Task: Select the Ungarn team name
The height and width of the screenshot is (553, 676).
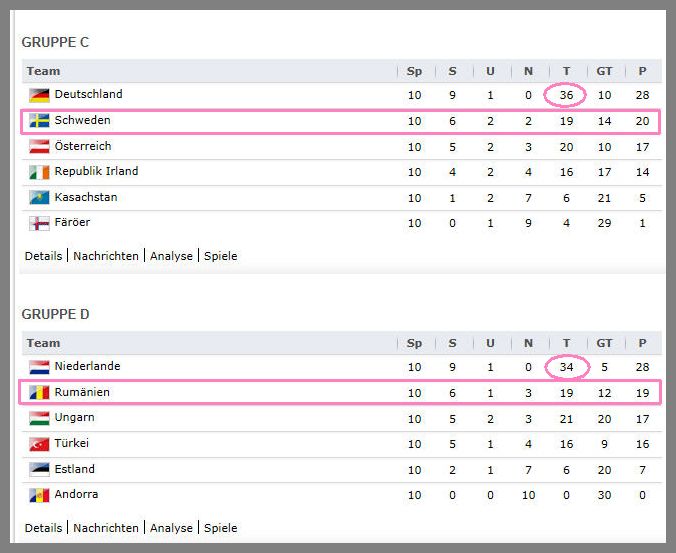Action: click(x=75, y=418)
